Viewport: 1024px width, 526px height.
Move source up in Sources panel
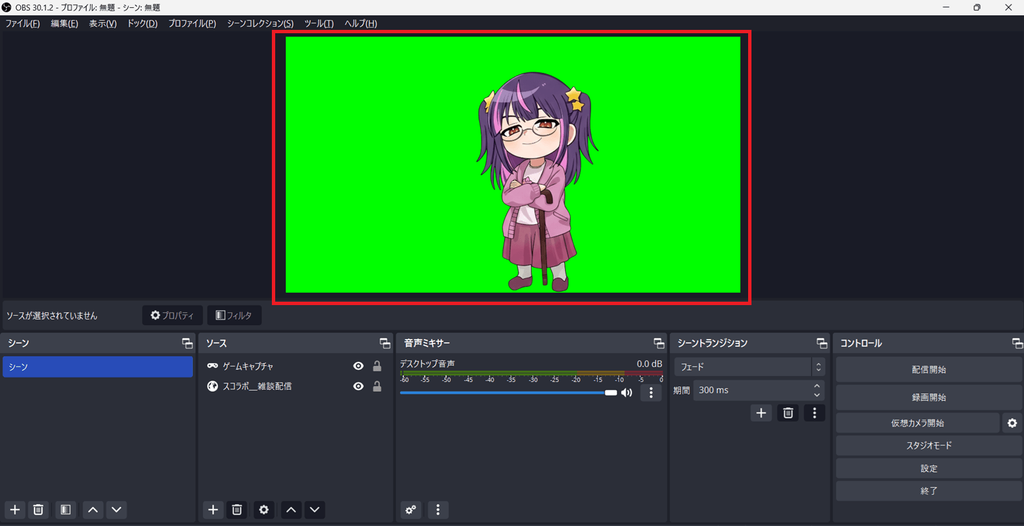pyautogui.click(x=291, y=510)
